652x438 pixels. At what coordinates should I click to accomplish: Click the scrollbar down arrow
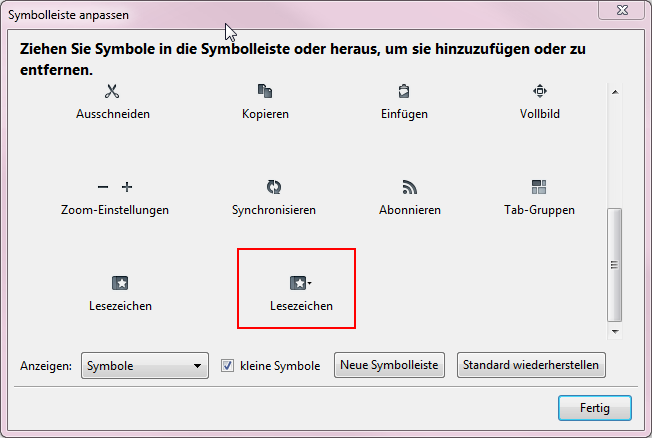(x=615, y=330)
